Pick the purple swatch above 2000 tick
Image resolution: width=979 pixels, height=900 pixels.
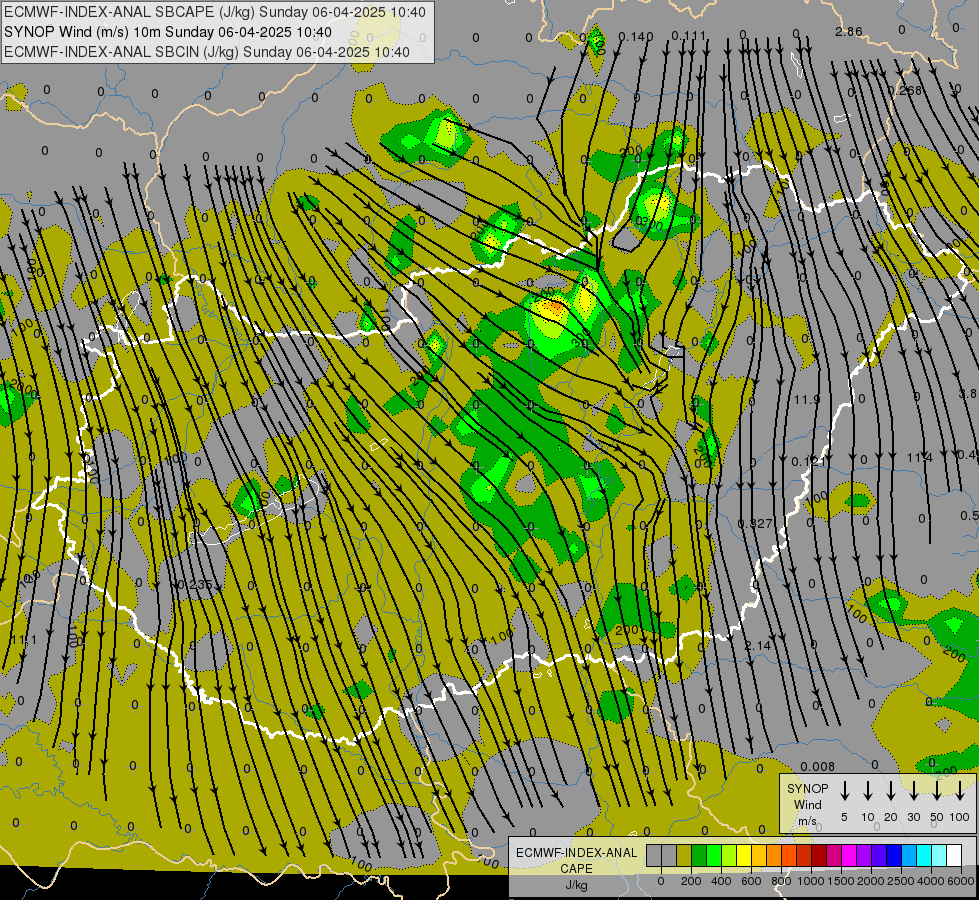[863, 855]
